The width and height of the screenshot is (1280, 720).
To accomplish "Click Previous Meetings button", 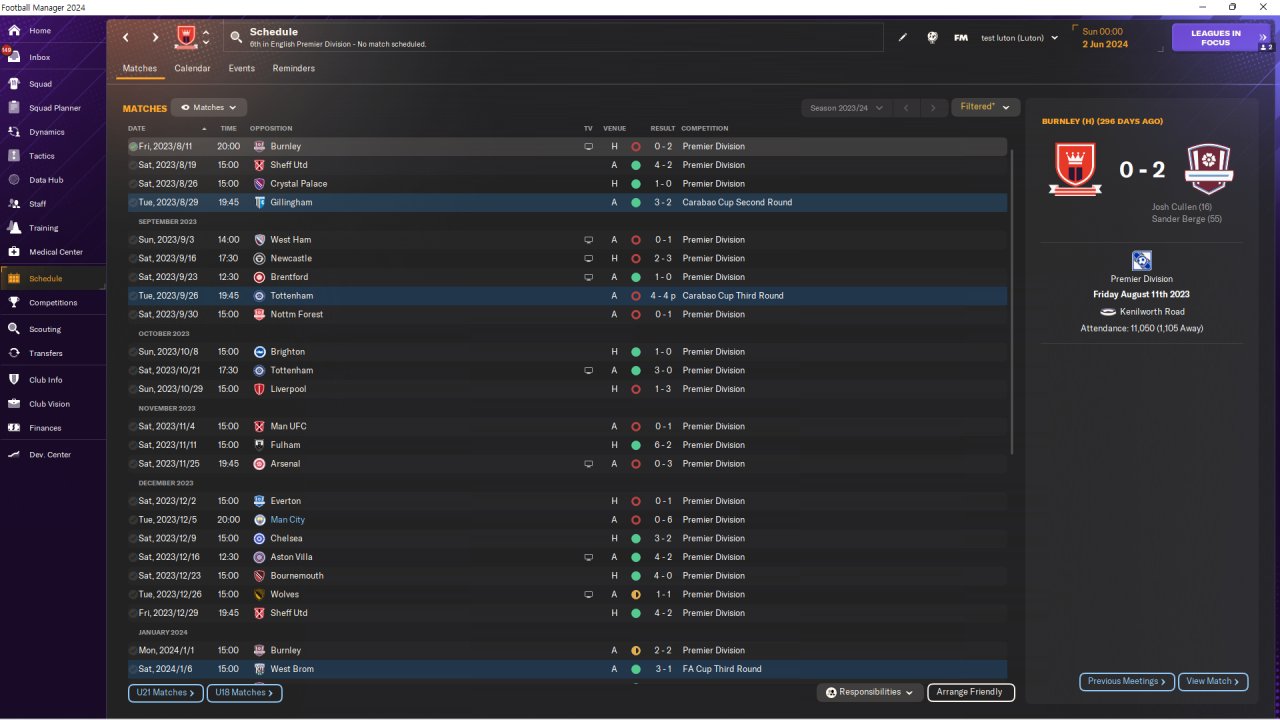I will pyautogui.click(x=1126, y=681).
